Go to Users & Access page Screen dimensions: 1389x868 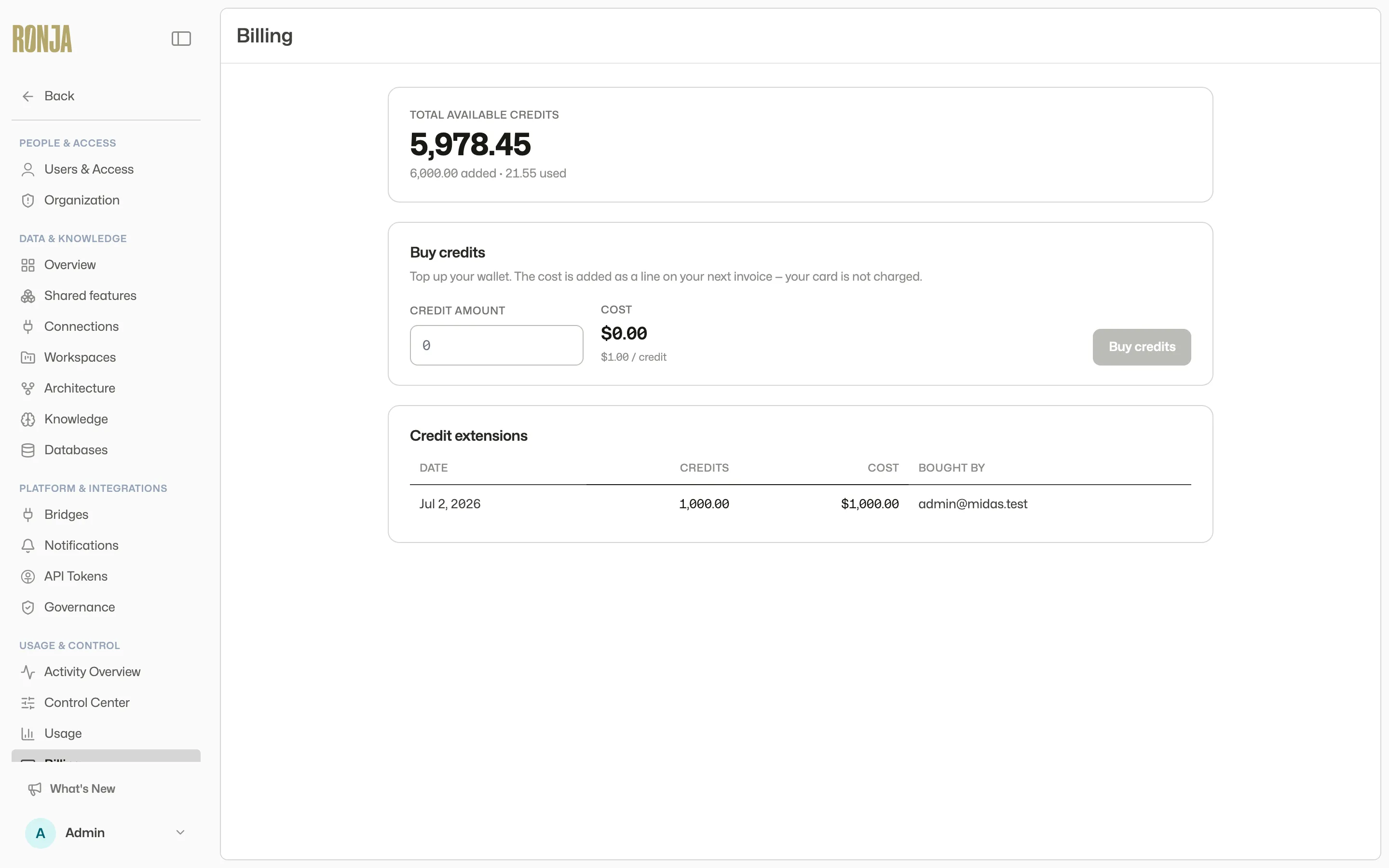[106, 169]
